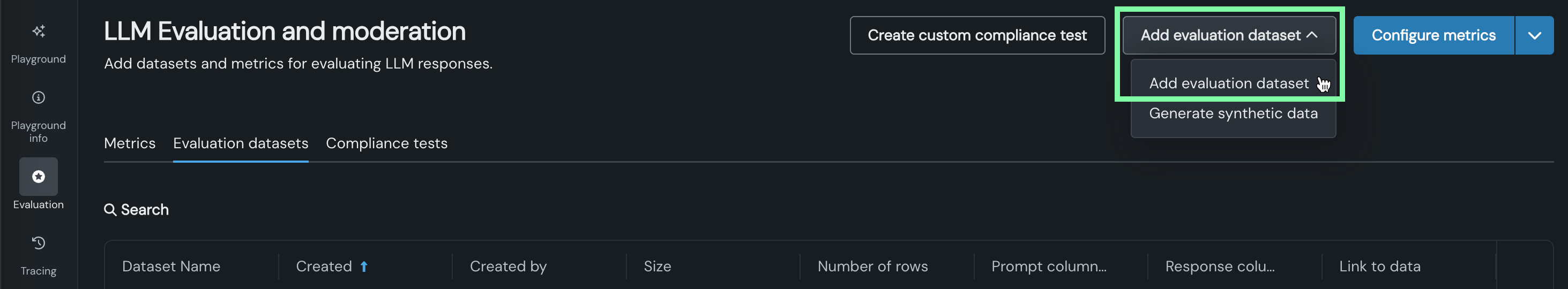Click the Search magnifier icon
Screen dimensions: 1568x289
(110, 210)
